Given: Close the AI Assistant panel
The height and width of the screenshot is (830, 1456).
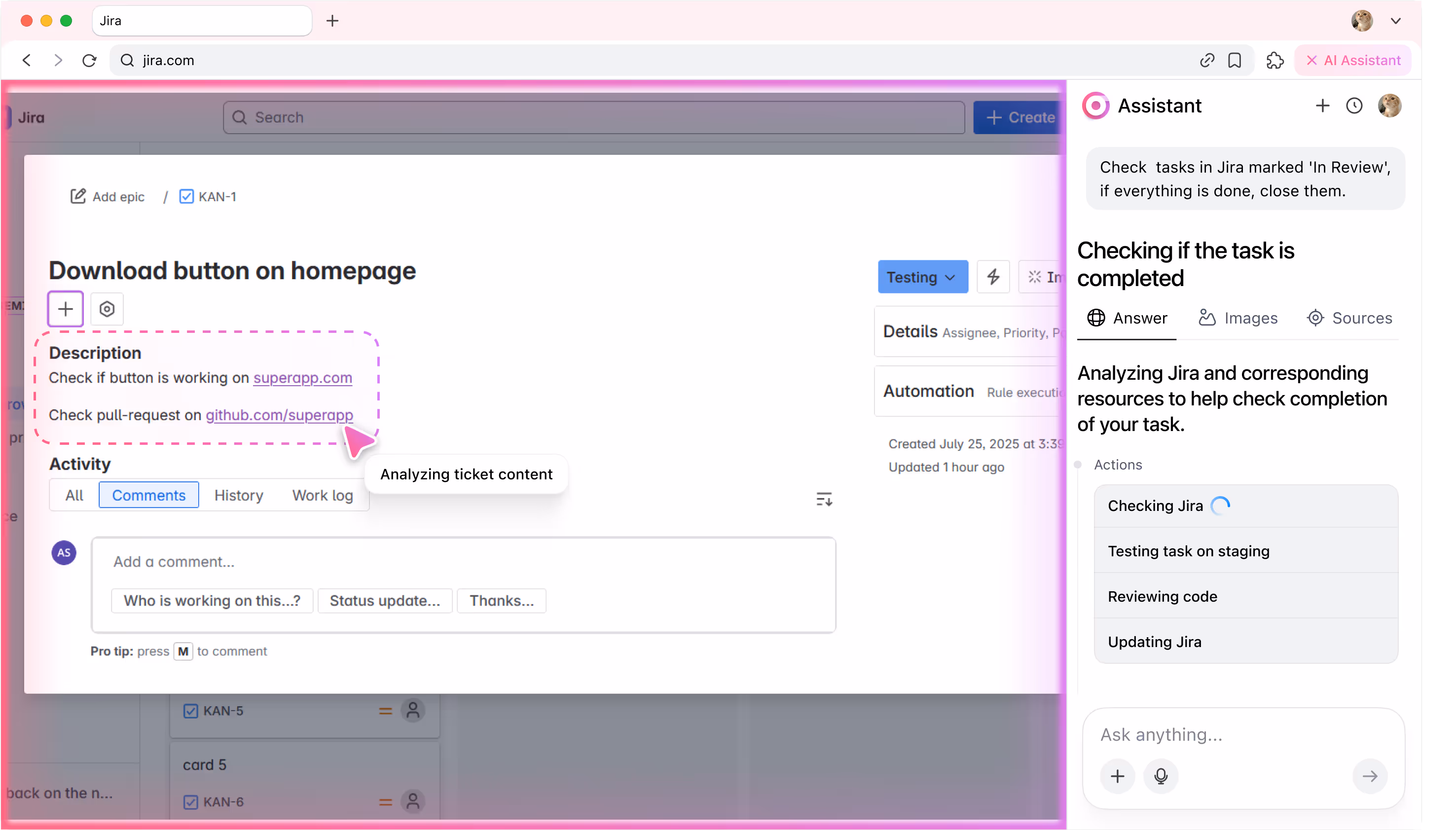Looking at the screenshot, I should [1353, 60].
